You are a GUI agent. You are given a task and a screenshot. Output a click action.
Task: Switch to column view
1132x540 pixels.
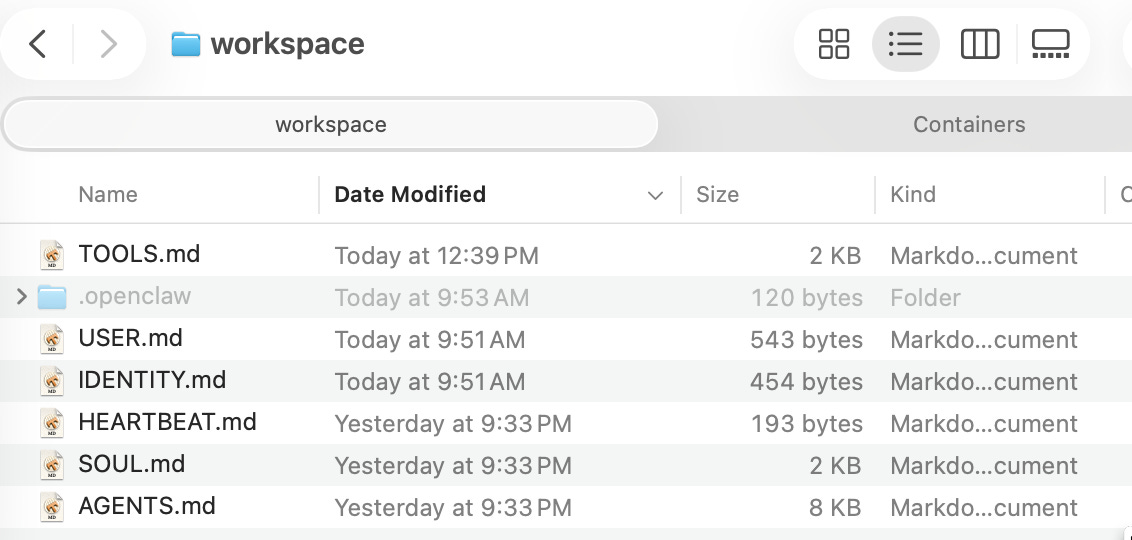(979, 44)
